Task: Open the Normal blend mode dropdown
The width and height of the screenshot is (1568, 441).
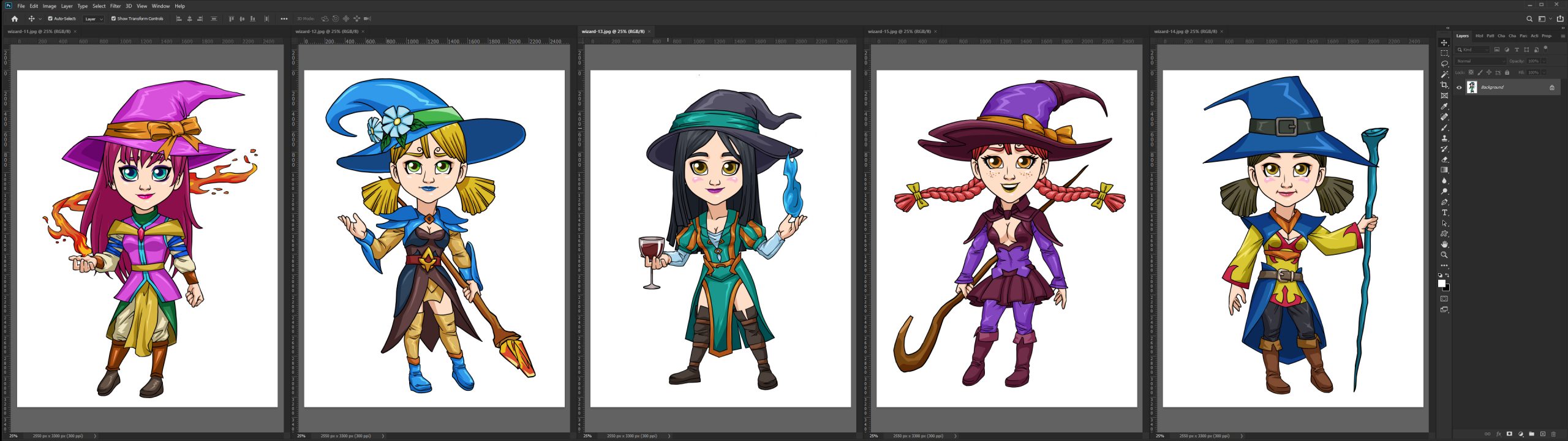Action: [x=1481, y=61]
